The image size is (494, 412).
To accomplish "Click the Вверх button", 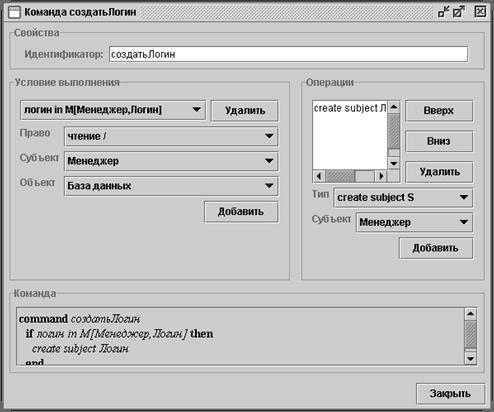I will (x=439, y=111).
